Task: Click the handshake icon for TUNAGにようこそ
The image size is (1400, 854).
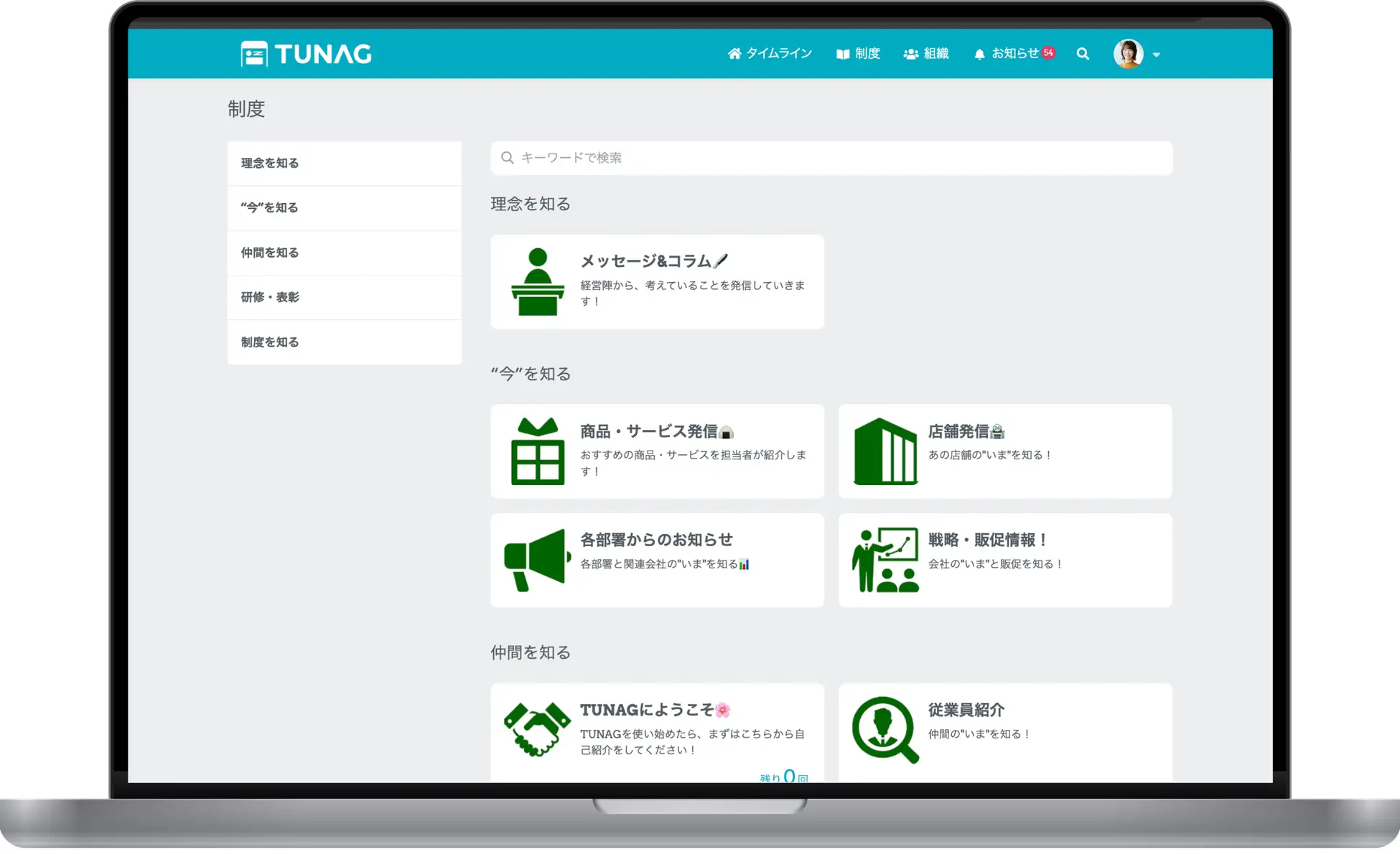Action: click(x=537, y=730)
